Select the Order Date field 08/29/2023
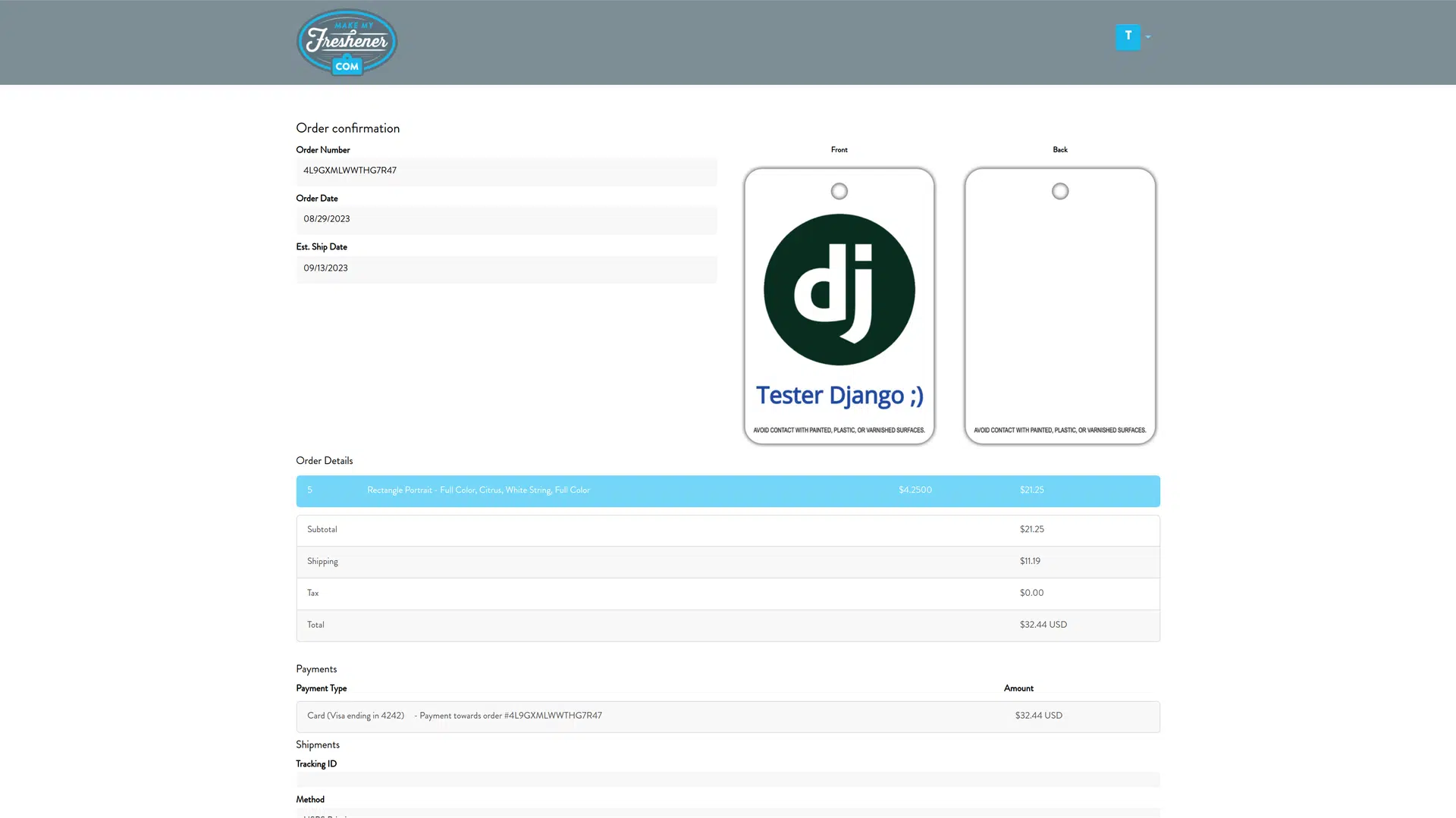Screen dimensions: 1456x818 point(507,220)
